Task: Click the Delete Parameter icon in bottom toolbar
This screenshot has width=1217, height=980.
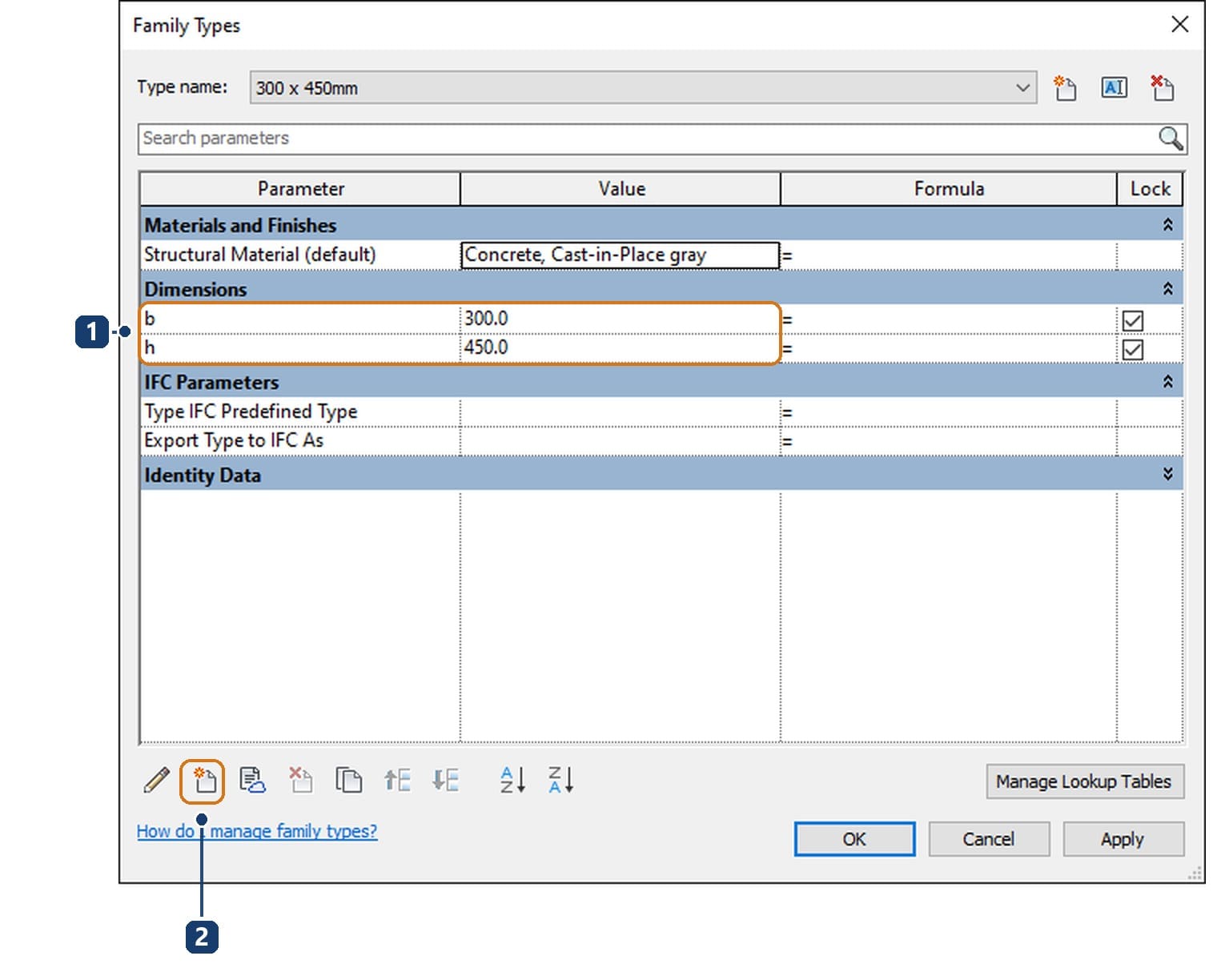Action: (x=300, y=780)
